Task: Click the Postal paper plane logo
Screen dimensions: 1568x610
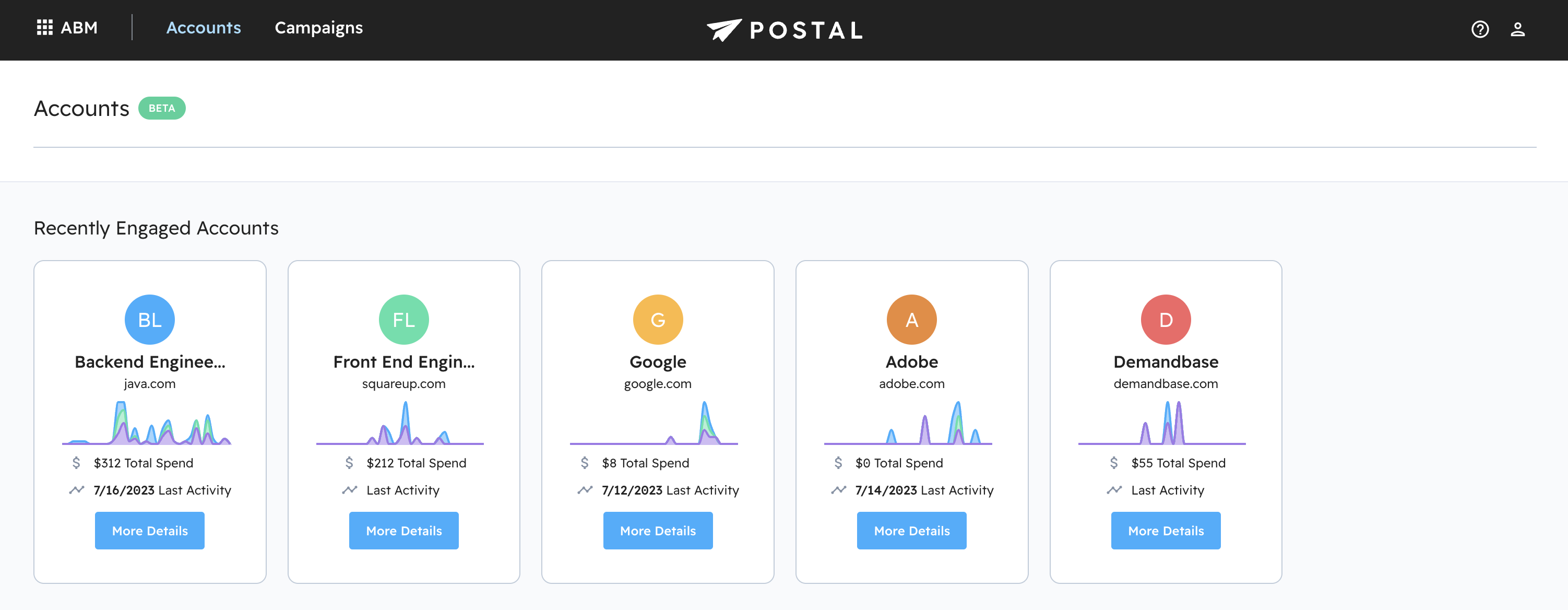Action: click(724, 29)
